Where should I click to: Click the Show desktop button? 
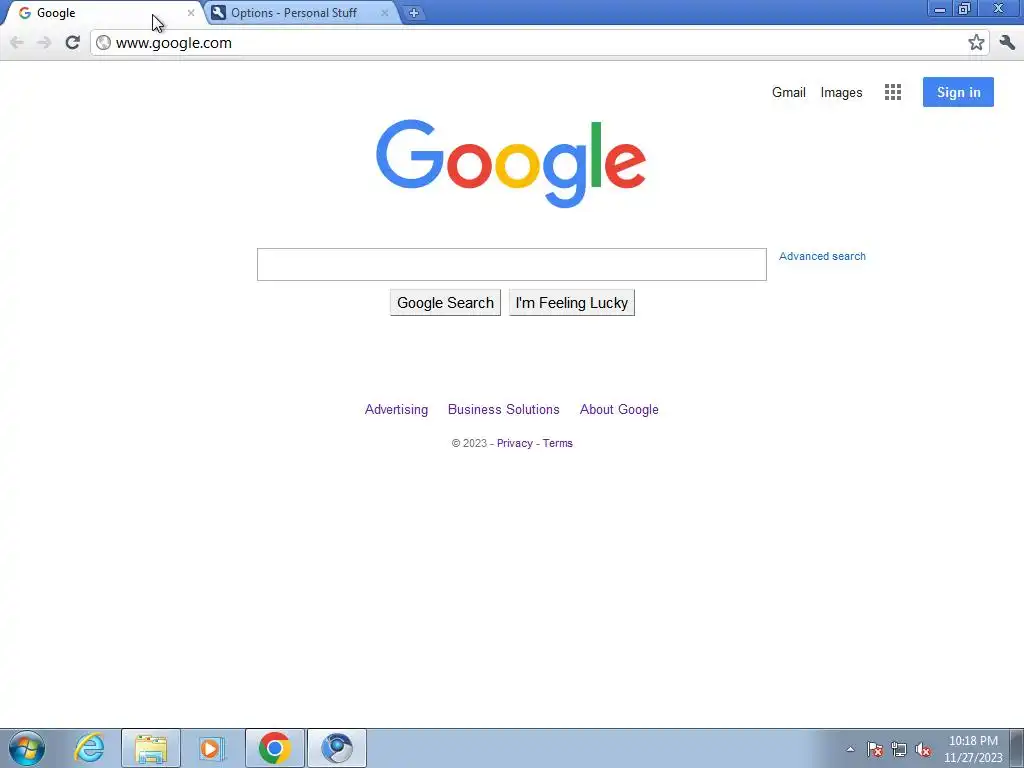[1017, 748]
